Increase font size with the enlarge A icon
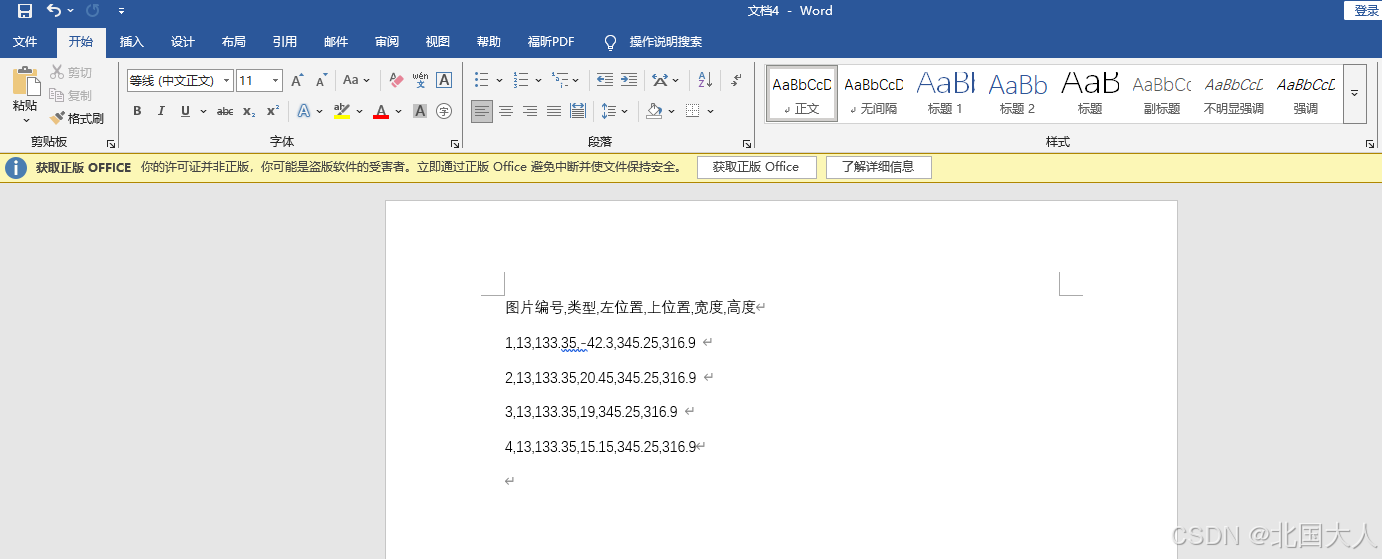This screenshot has width=1382, height=559. tap(297, 80)
